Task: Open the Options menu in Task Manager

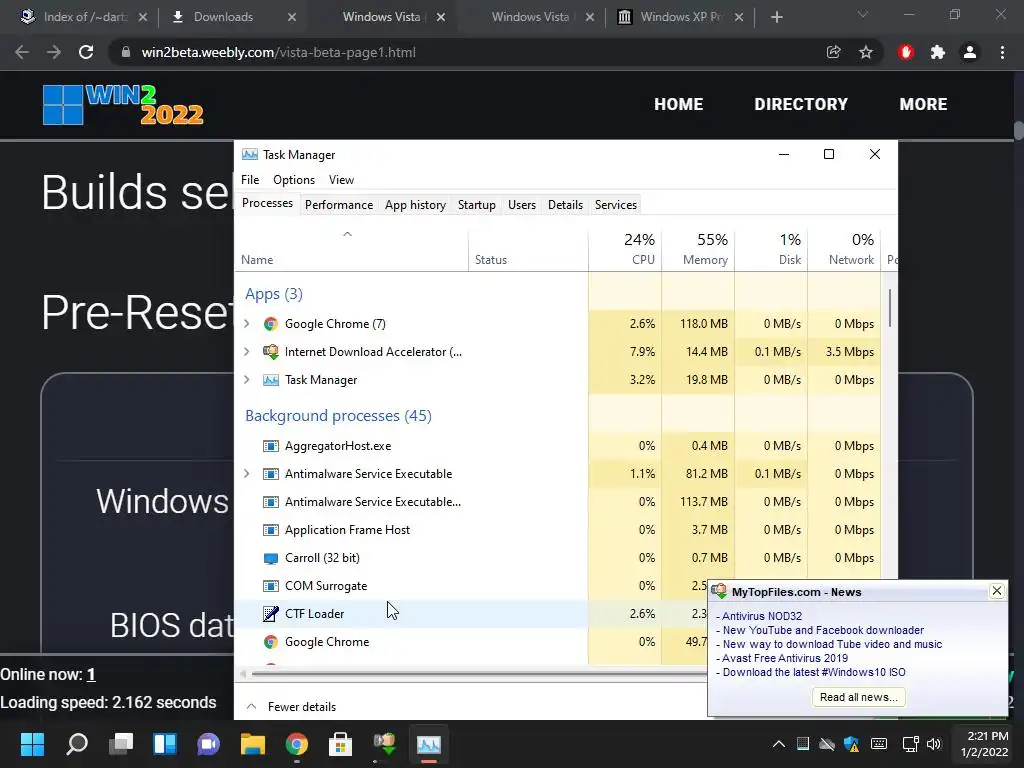Action: (294, 180)
